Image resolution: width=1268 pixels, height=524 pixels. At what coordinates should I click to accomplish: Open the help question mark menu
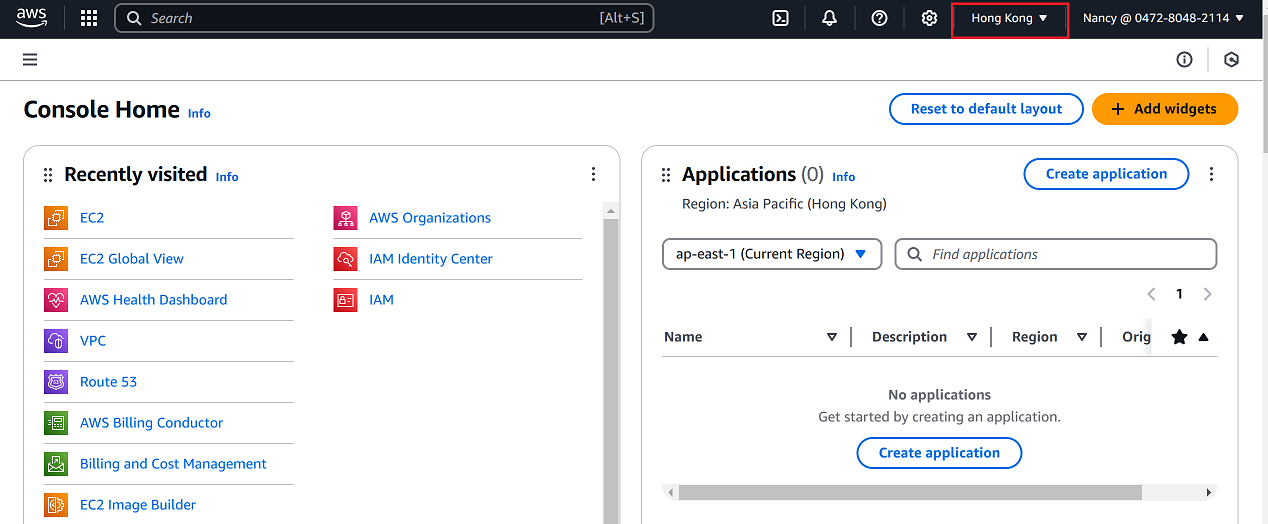click(x=879, y=18)
